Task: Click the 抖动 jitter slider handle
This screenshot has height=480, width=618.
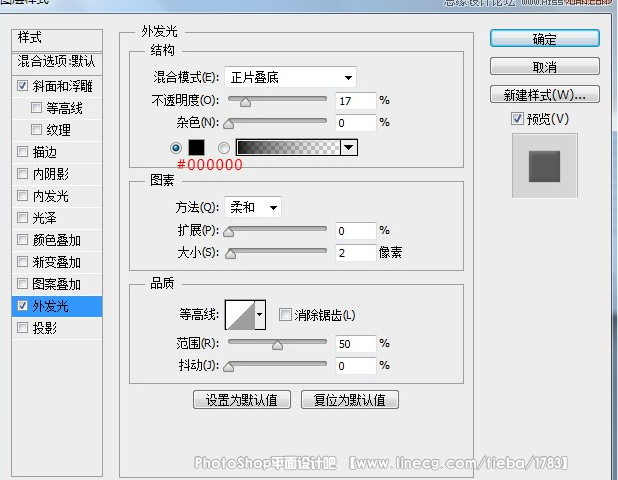Action: (229, 367)
